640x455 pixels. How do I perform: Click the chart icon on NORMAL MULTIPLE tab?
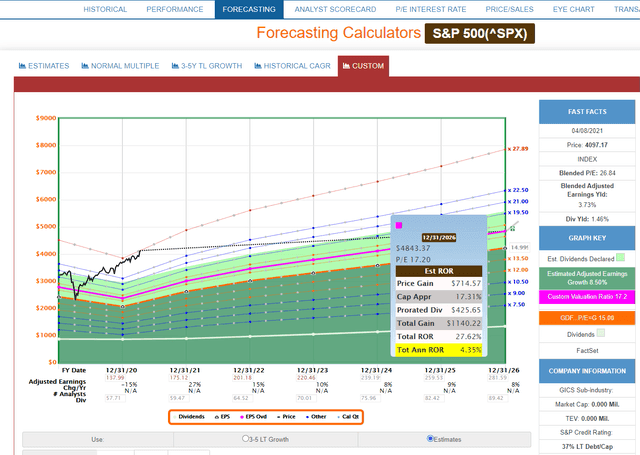(x=85, y=66)
